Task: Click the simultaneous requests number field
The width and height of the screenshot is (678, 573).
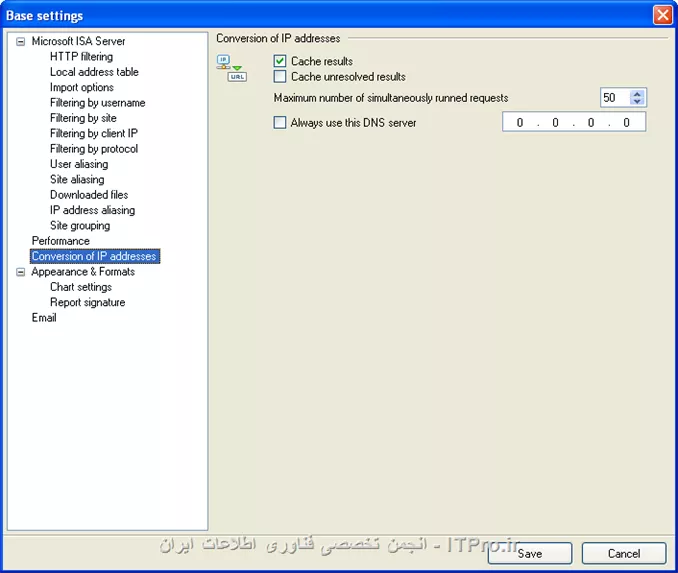Action: pos(615,97)
